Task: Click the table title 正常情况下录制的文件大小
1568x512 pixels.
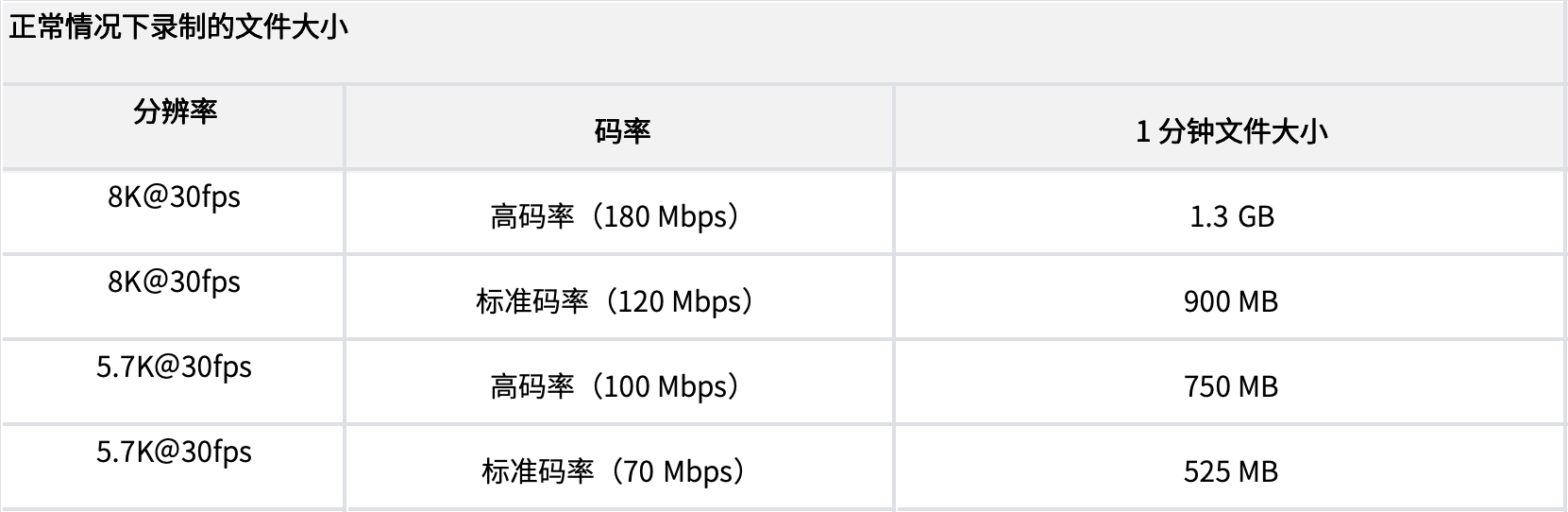Action: click(178, 26)
